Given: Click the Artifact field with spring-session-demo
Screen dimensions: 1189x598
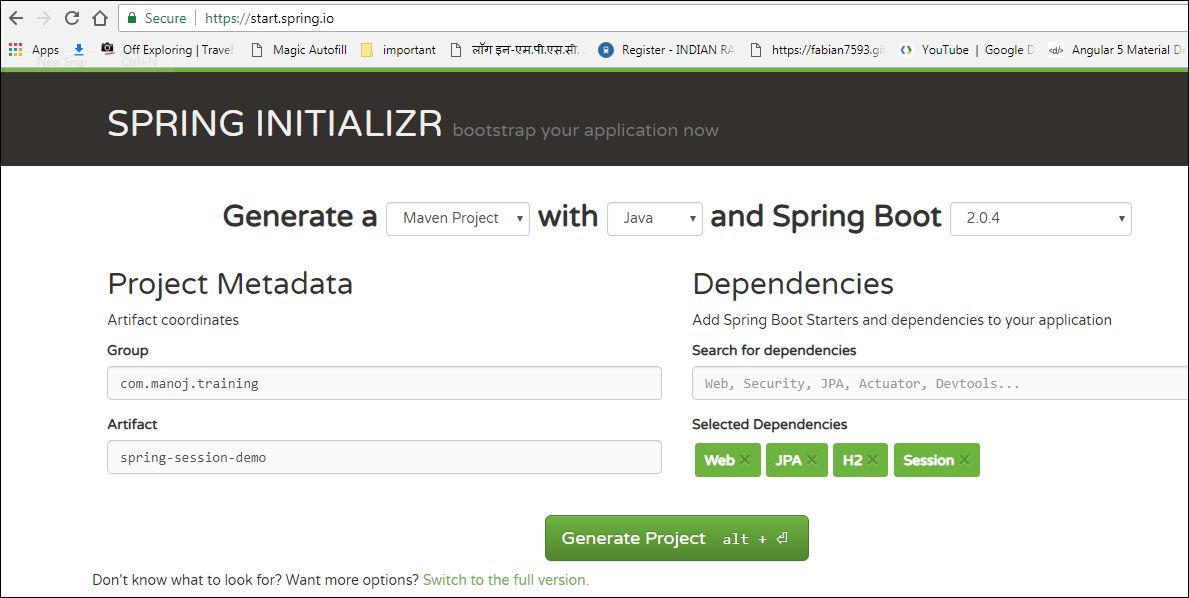Looking at the screenshot, I should click(384, 457).
